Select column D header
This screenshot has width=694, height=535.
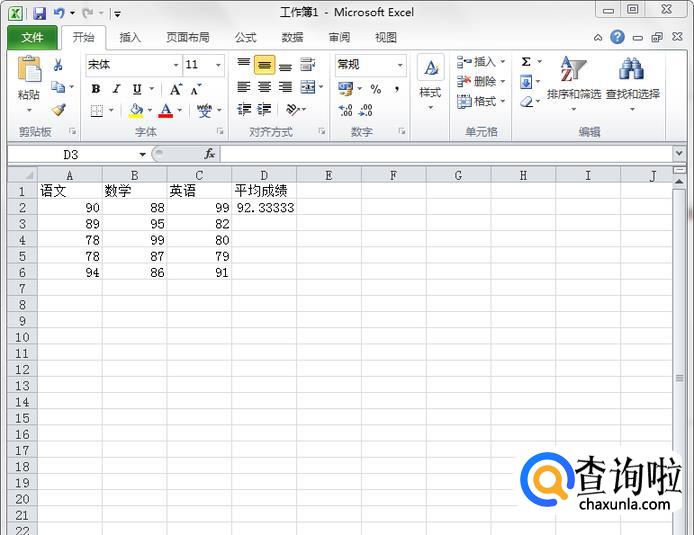(x=264, y=175)
